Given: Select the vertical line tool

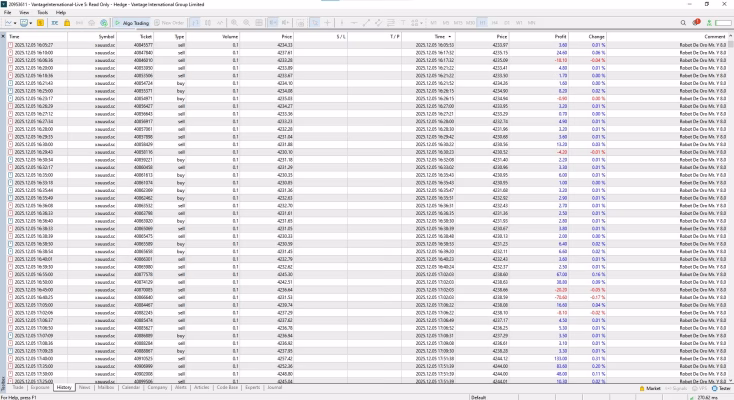Looking at the screenshot, I should pos(342,22).
